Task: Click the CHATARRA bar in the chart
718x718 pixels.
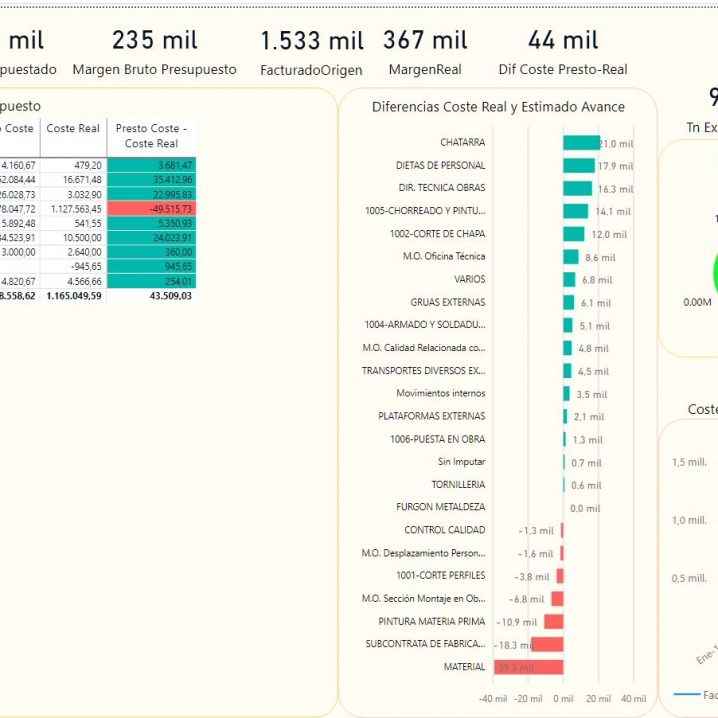Action: coord(580,143)
